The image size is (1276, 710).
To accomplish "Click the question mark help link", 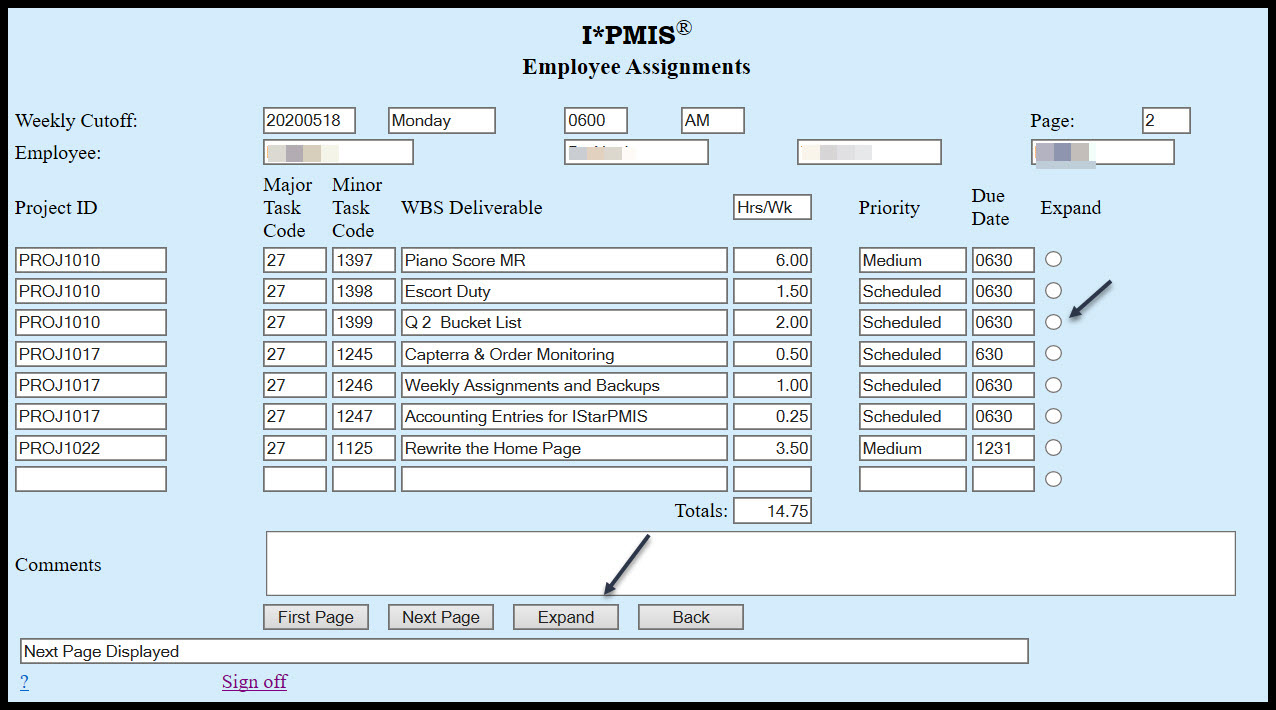I will point(24,681).
